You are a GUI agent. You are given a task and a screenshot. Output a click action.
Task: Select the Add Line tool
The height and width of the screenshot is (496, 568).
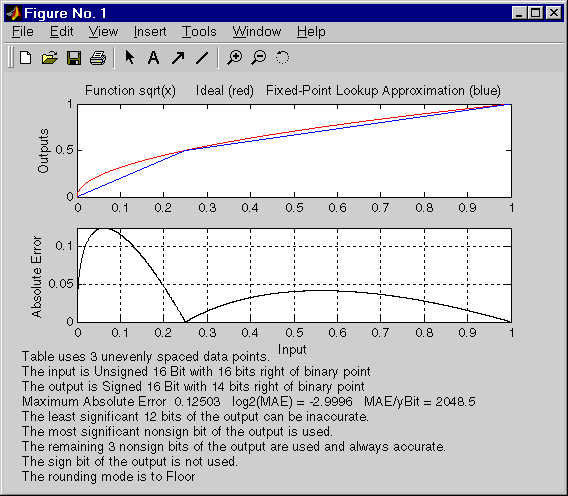pyautogui.click(x=202, y=58)
